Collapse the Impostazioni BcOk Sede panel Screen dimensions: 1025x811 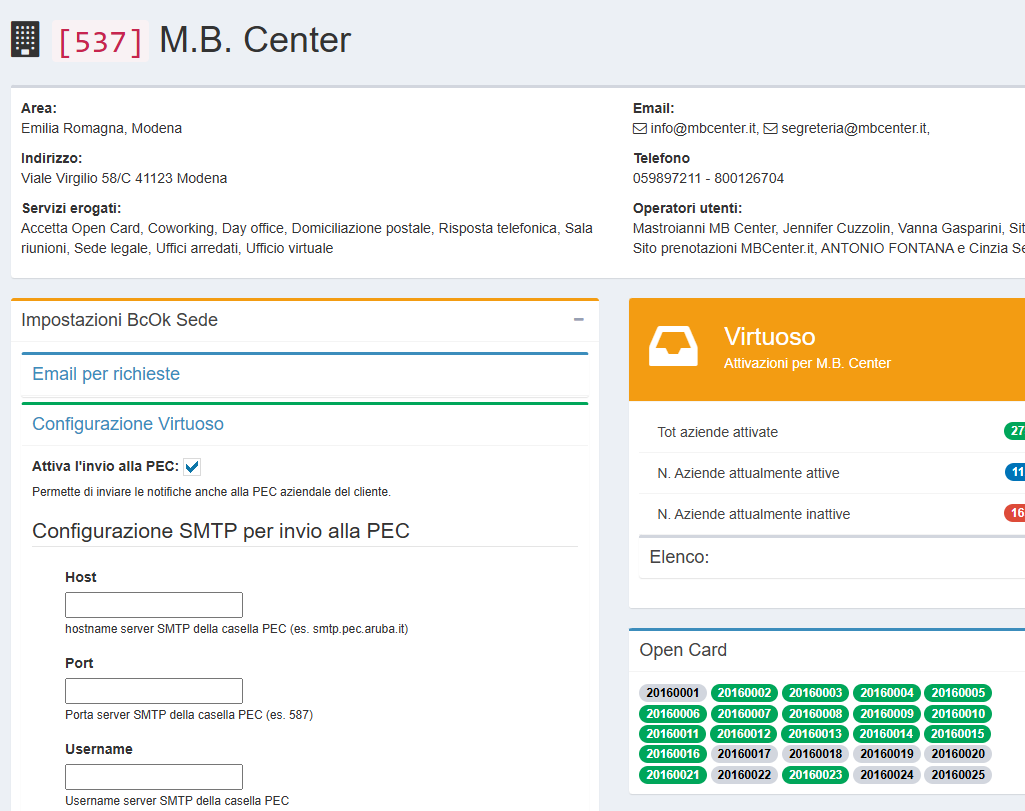pos(579,320)
